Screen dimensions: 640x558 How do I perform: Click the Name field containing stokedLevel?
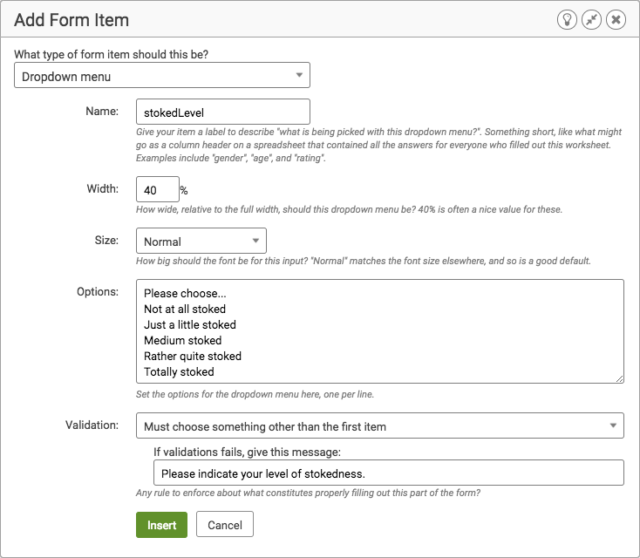tap(223, 112)
